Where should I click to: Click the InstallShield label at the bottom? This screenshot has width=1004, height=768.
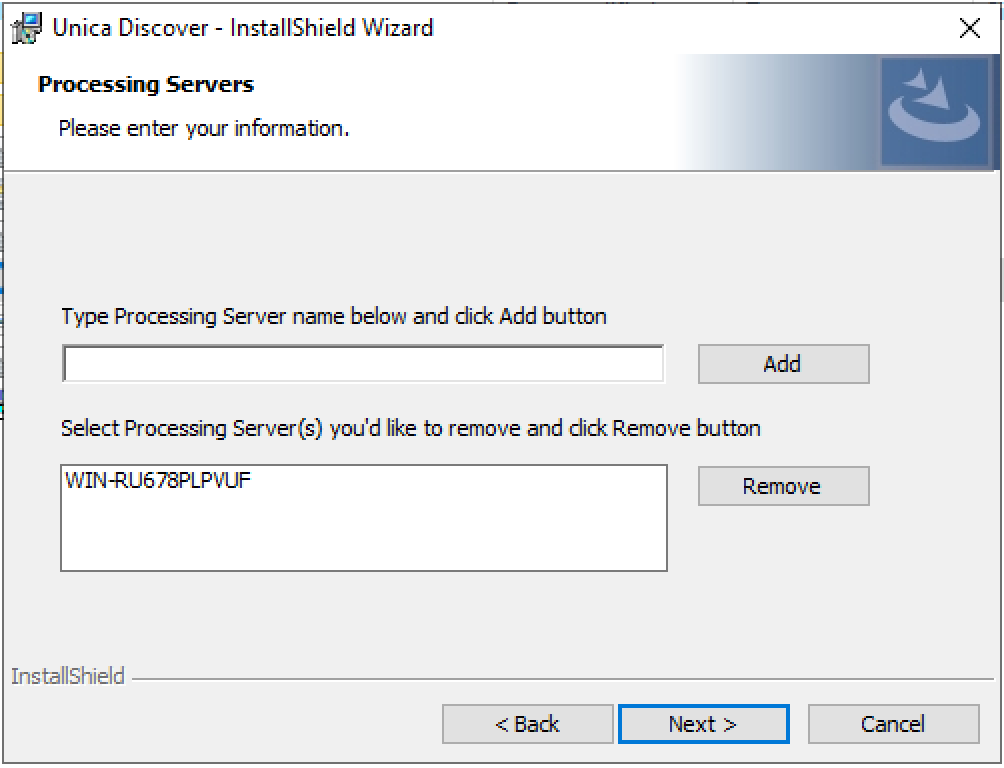(68, 677)
